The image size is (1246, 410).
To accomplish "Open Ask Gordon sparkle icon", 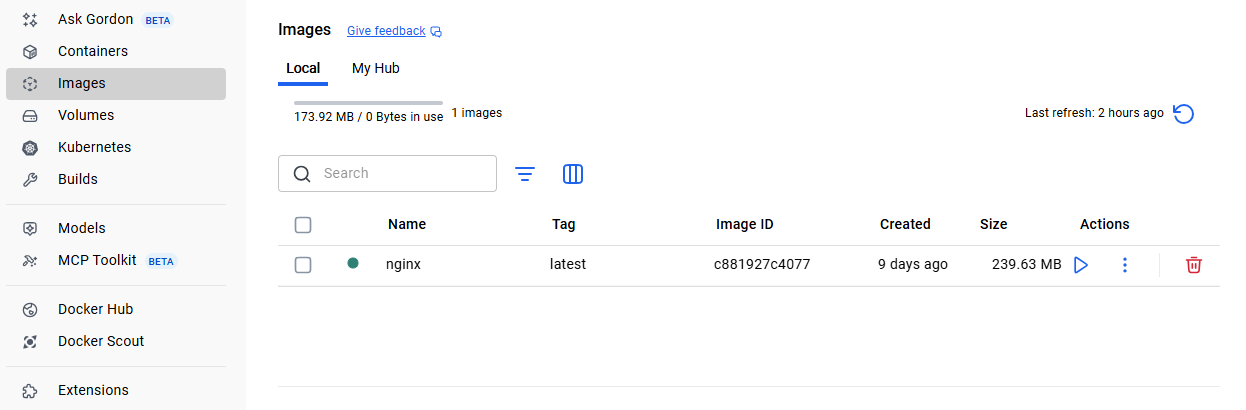I will 30,19.
